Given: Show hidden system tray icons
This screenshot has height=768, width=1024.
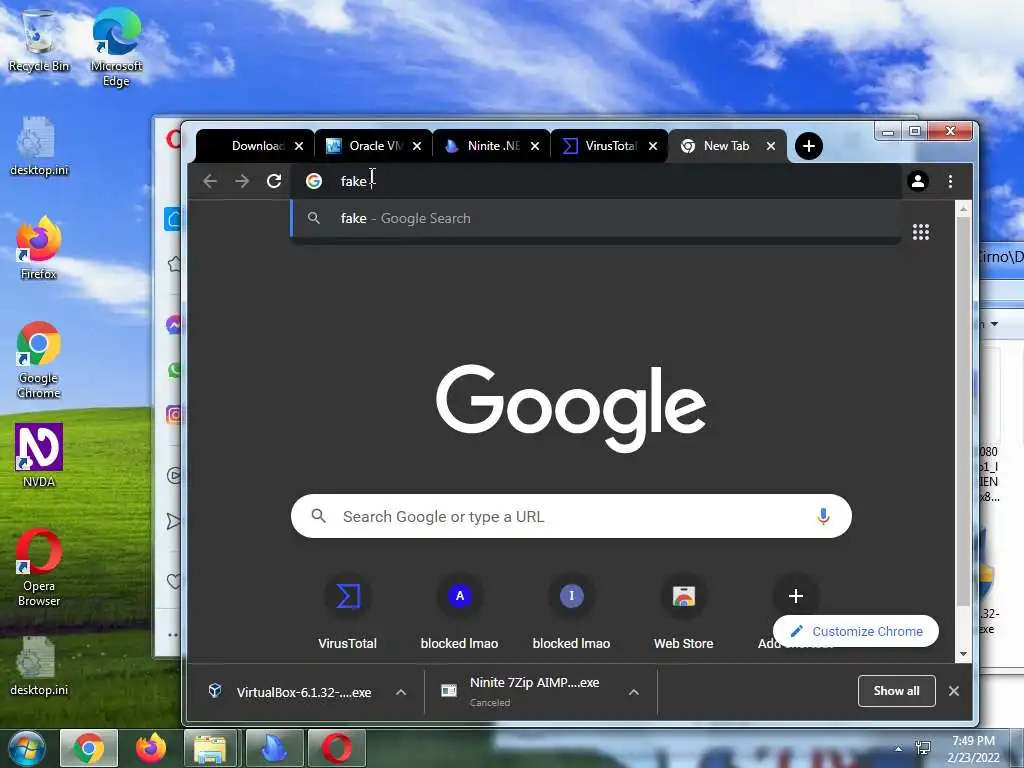Looking at the screenshot, I should (899, 749).
